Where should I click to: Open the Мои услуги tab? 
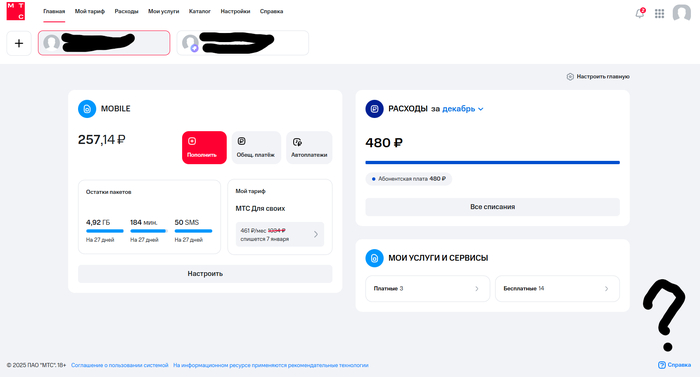pos(163,12)
